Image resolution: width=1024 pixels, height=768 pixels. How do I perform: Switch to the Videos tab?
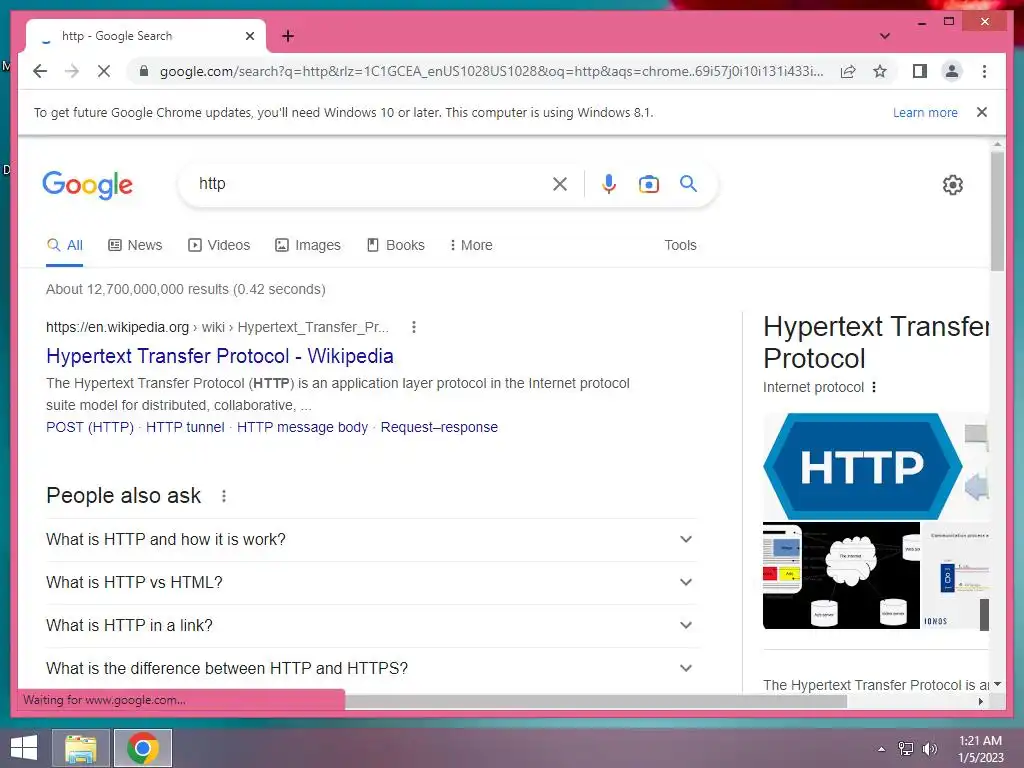pyautogui.click(x=219, y=246)
